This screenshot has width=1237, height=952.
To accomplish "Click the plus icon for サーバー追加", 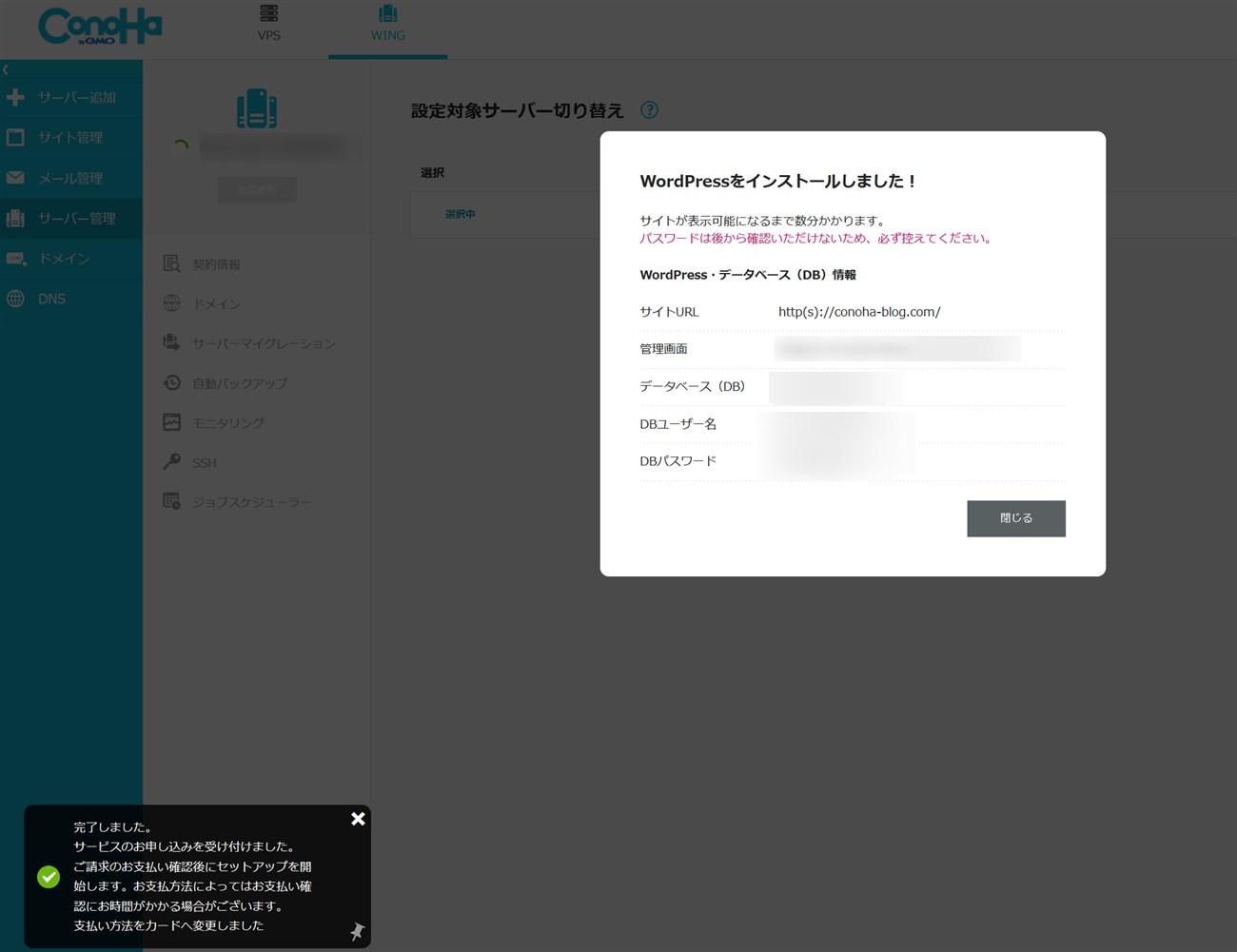I will tap(15, 97).
